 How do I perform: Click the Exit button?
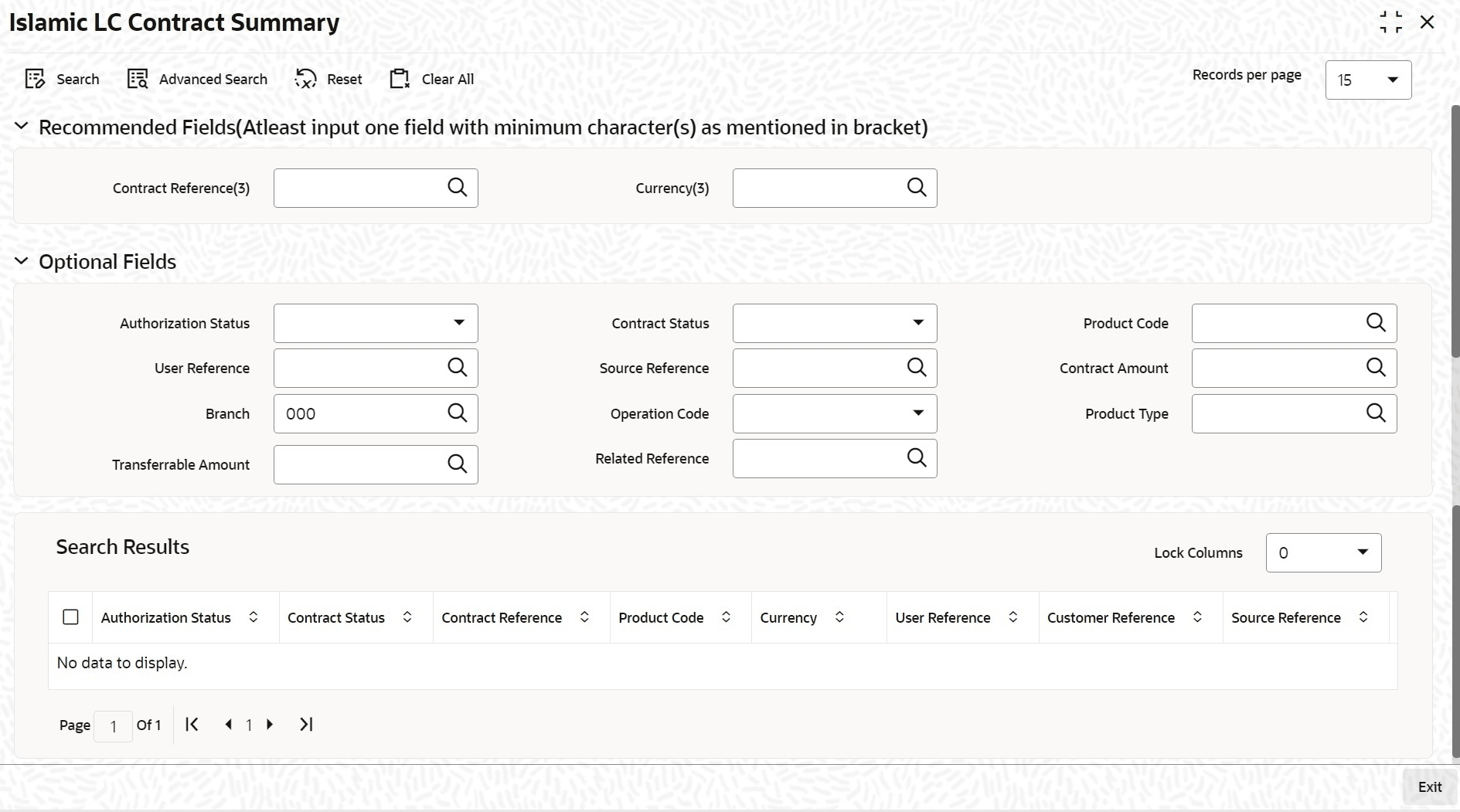(x=1429, y=787)
